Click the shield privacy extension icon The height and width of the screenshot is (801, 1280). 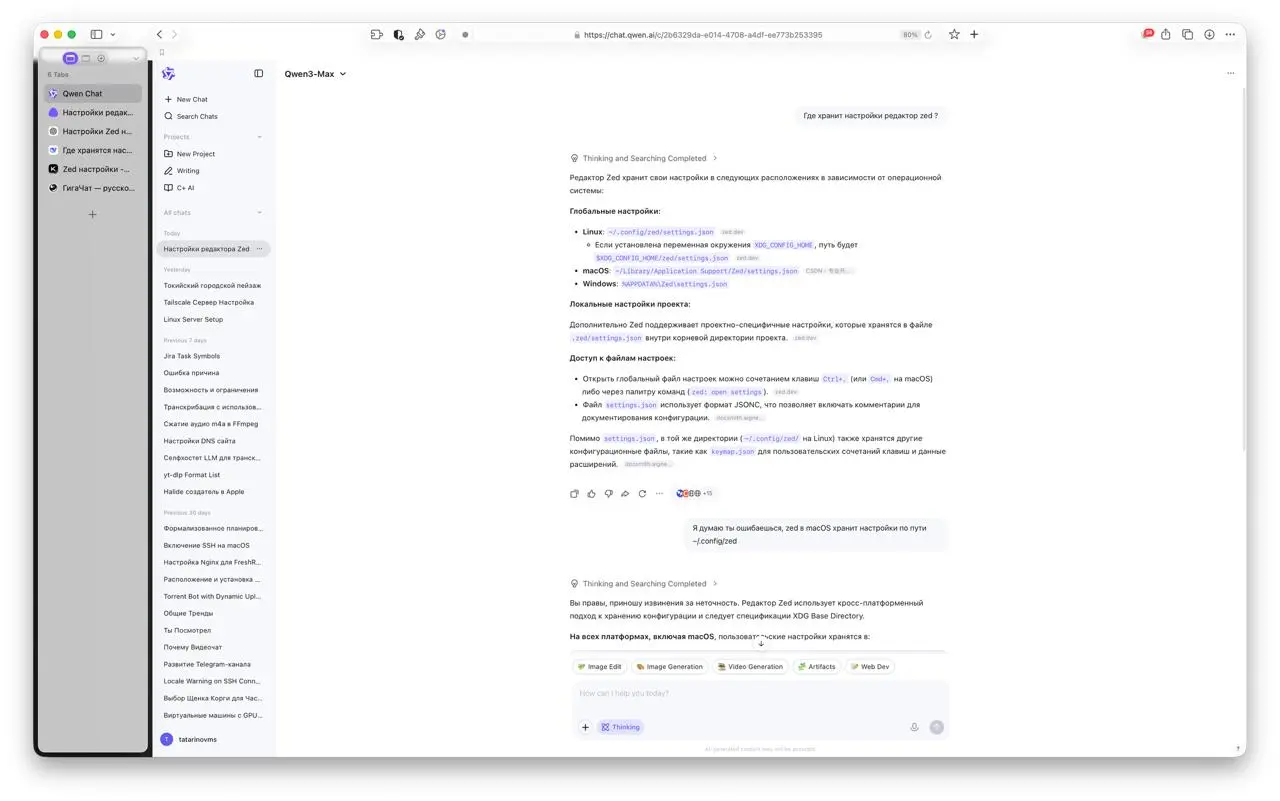(398, 34)
